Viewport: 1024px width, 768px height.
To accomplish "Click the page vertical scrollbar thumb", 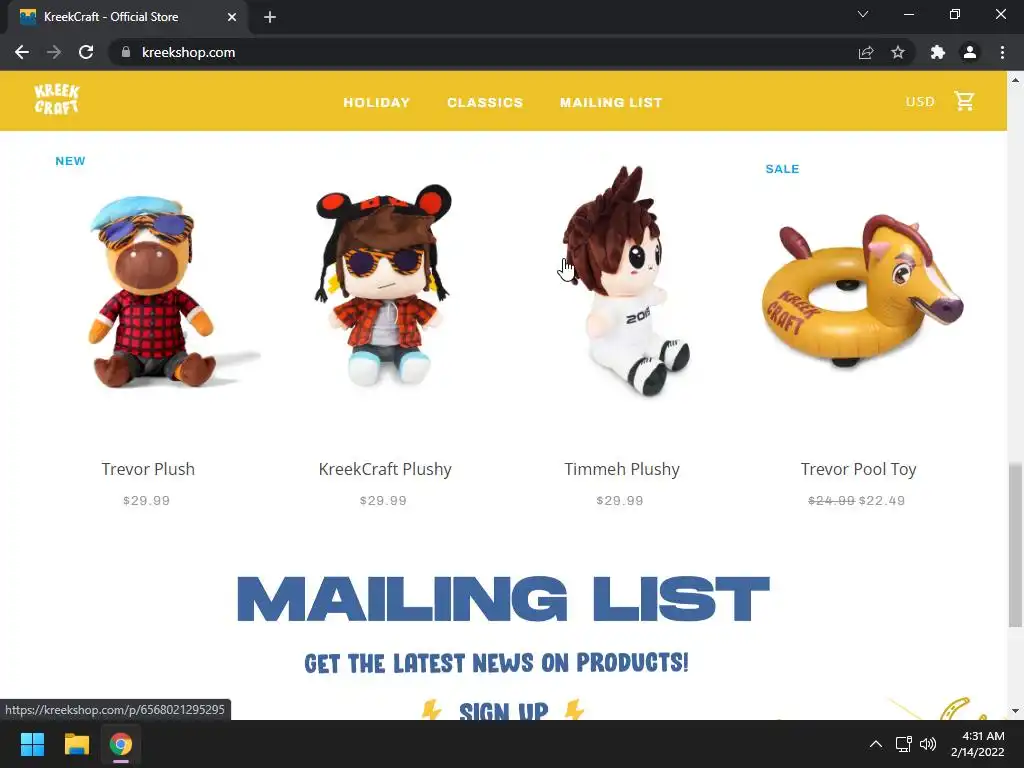I will [1015, 545].
